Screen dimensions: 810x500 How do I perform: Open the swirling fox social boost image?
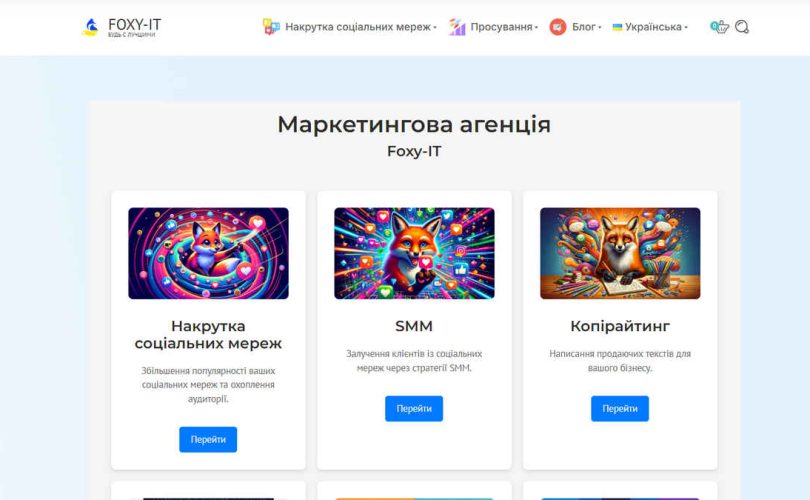(x=208, y=253)
